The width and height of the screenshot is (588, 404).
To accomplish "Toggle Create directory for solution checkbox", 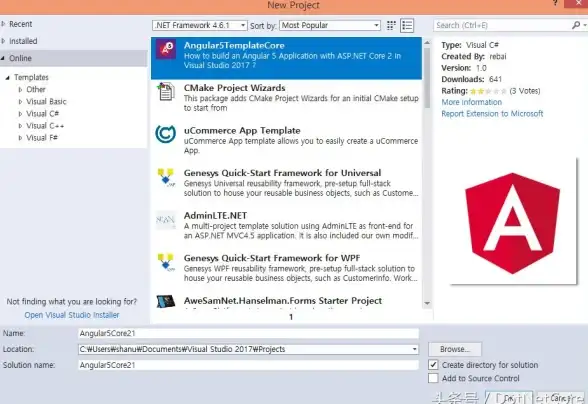I will pos(433,365).
